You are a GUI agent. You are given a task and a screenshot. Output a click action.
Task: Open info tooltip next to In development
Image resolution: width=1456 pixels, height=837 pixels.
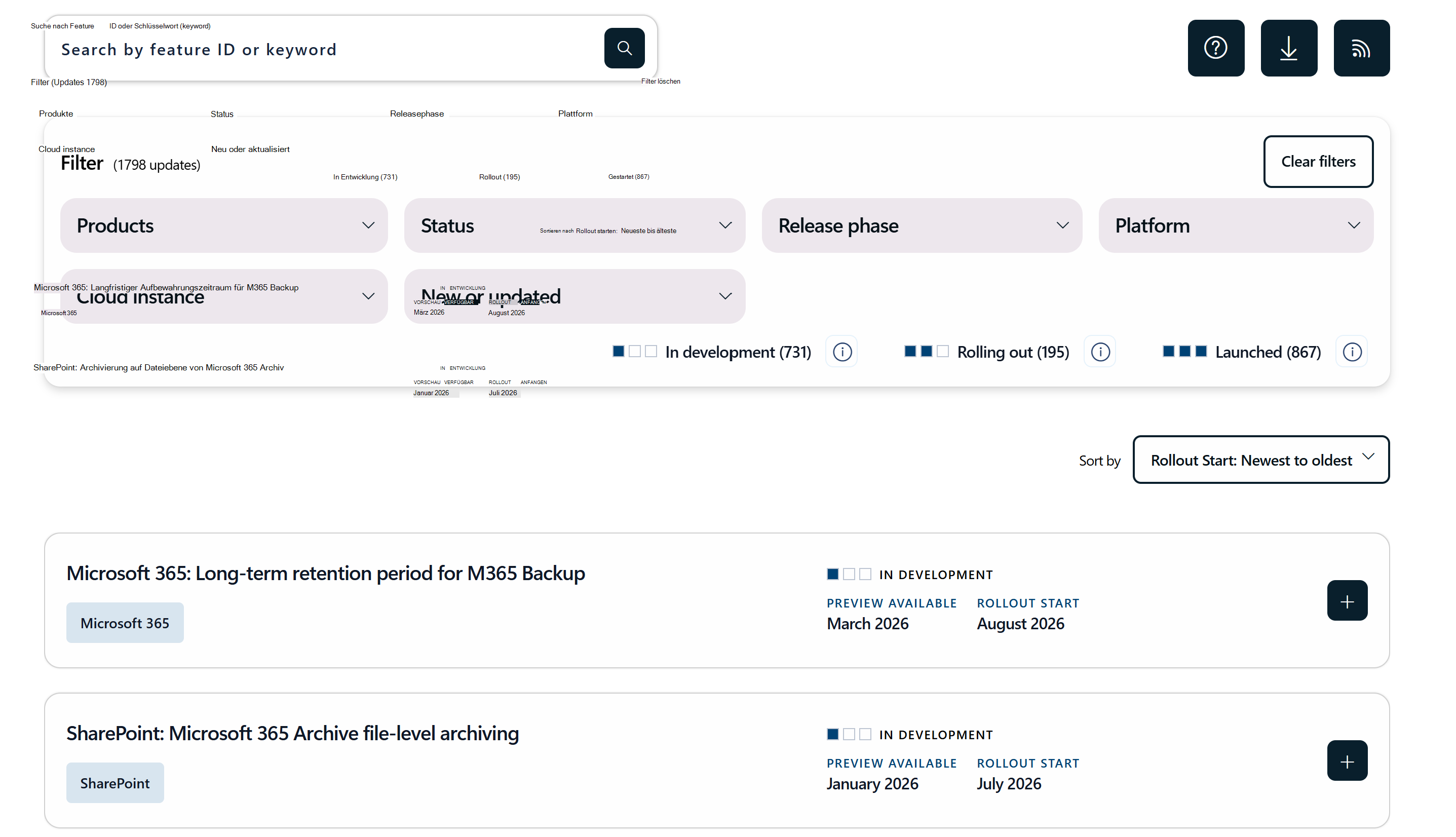(841, 351)
